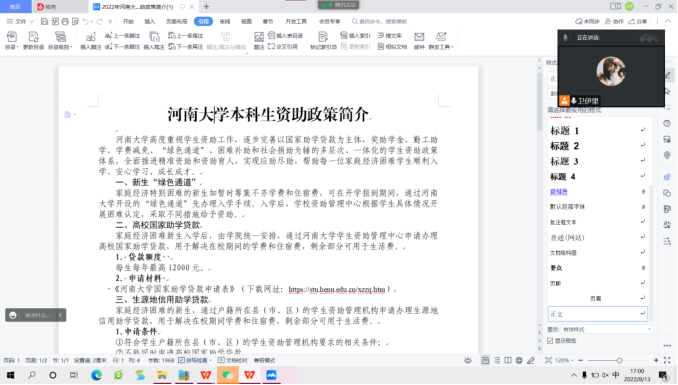Image resolution: width=678 pixels, height=385 pixels.
Task: Toggle the 显示预览 checkbox
Action: point(550,341)
